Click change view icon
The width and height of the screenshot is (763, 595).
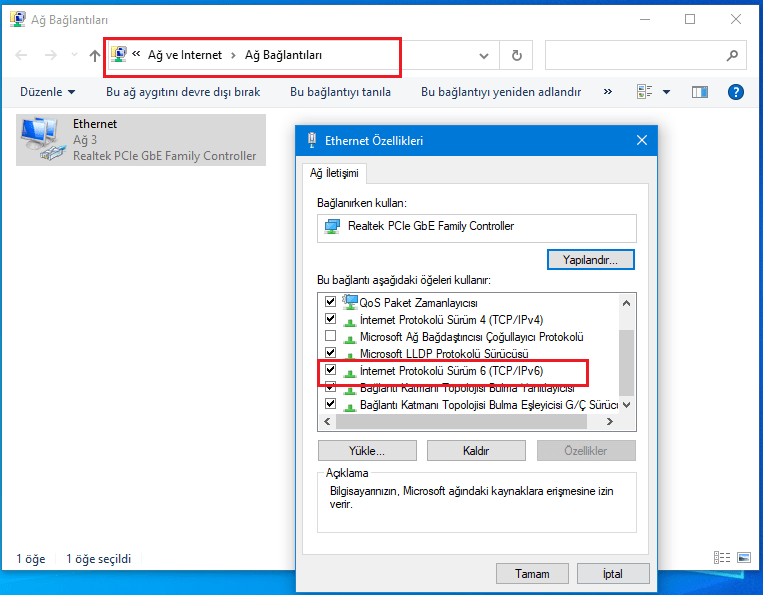[644, 91]
